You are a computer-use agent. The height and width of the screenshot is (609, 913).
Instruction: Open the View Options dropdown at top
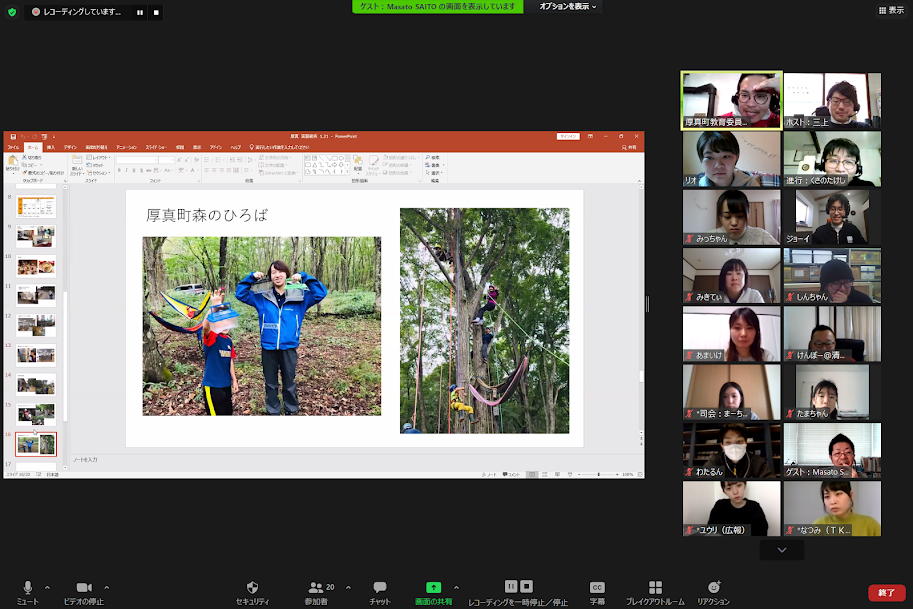point(567,7)
